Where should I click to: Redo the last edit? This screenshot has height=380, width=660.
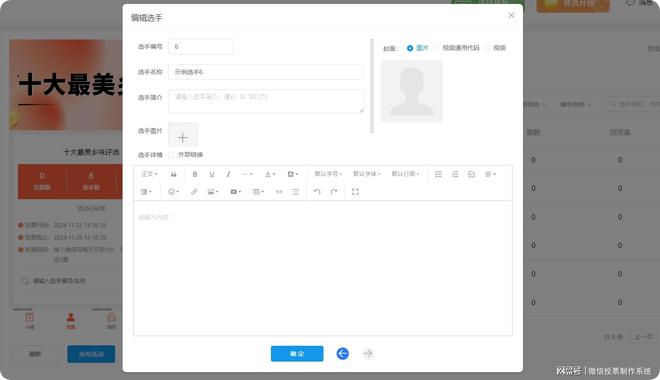click(334, 192)
